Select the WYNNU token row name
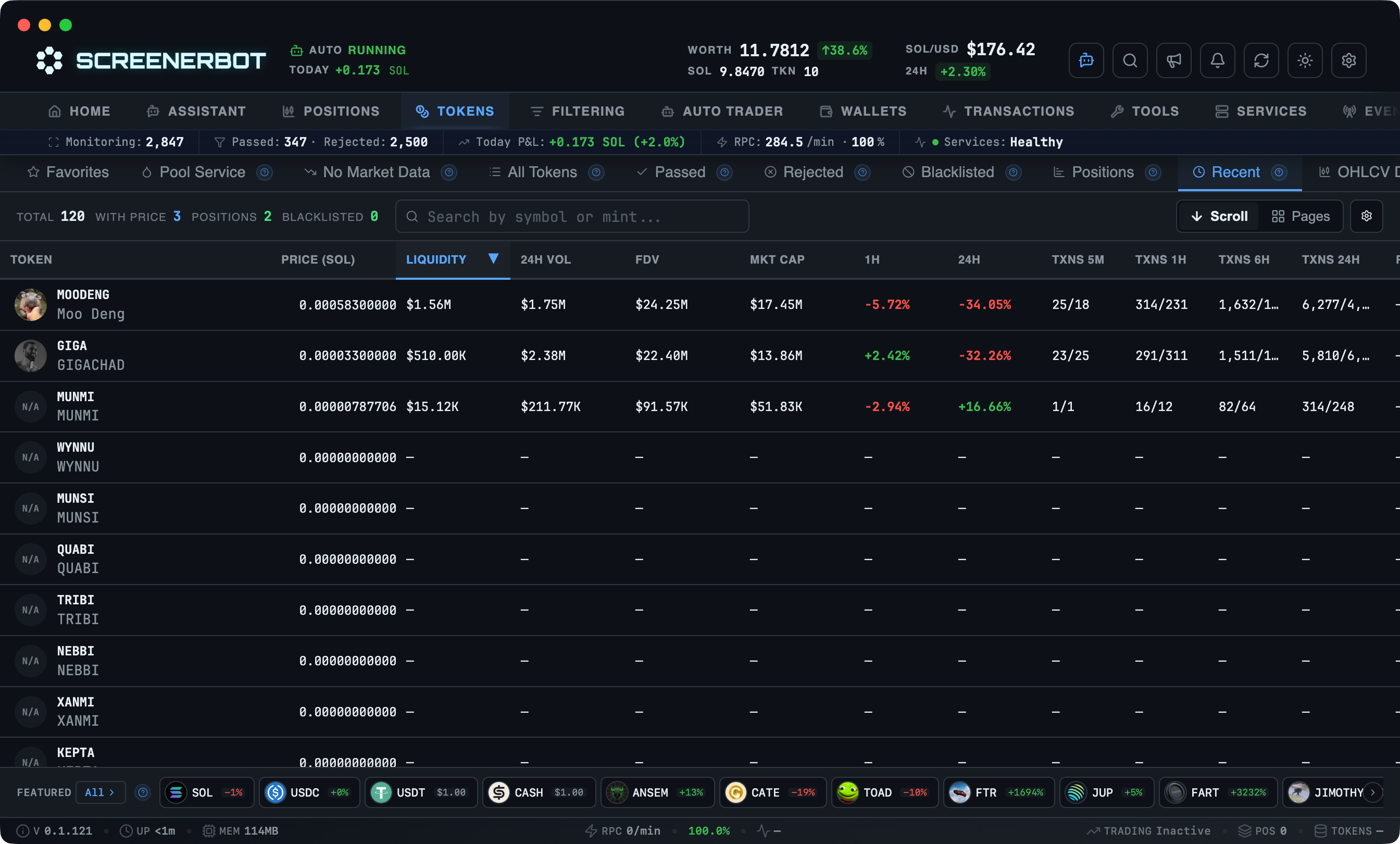The height and width of the screenshot is (844, 1400). [x=76, y=448]
